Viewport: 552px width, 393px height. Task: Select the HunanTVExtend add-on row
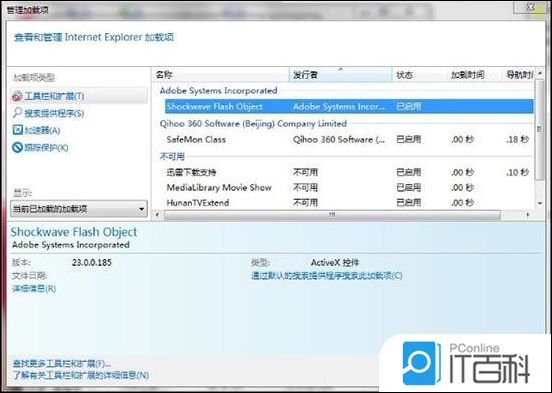point(349,203)
